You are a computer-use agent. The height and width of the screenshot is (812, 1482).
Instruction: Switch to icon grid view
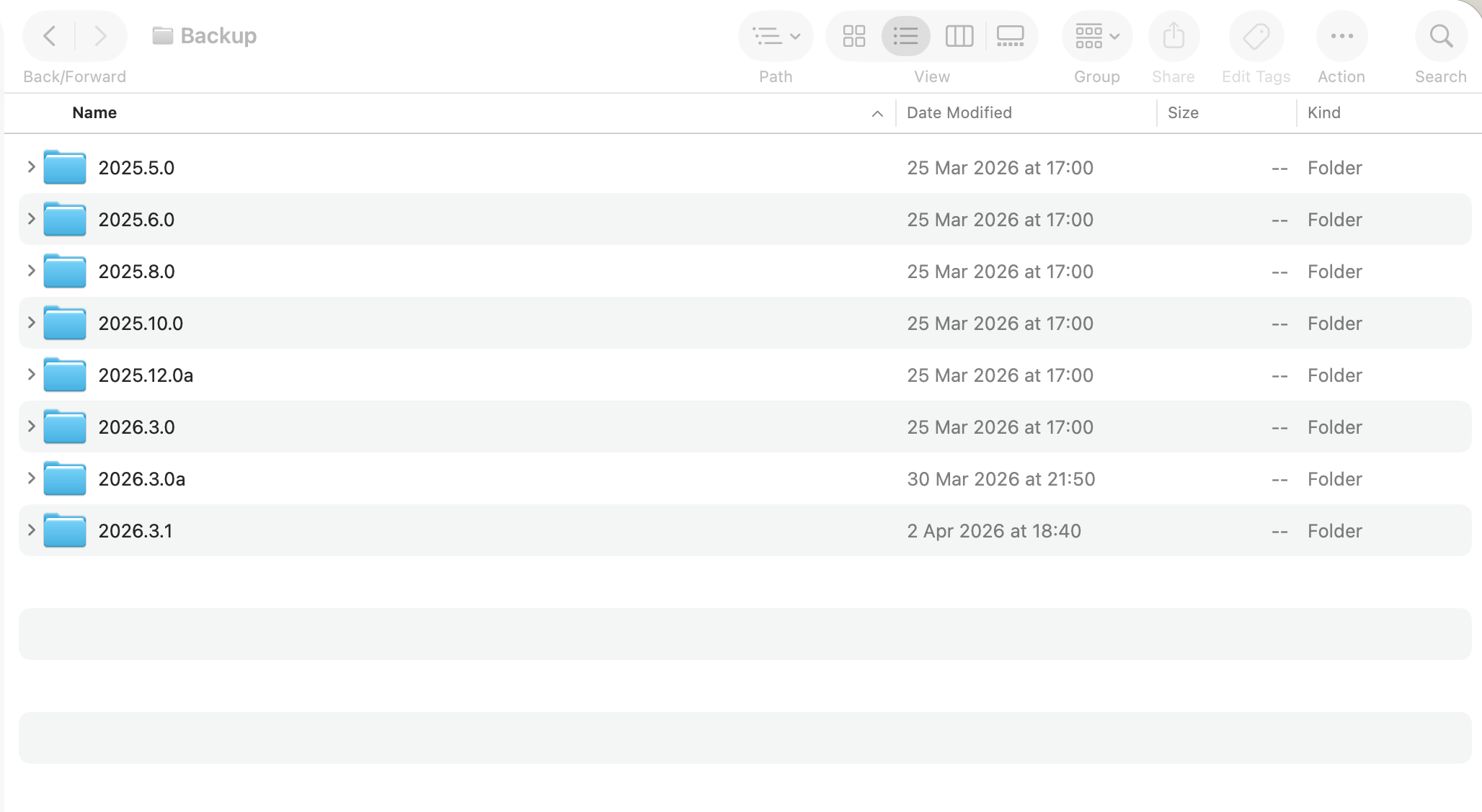pos(854,36)
